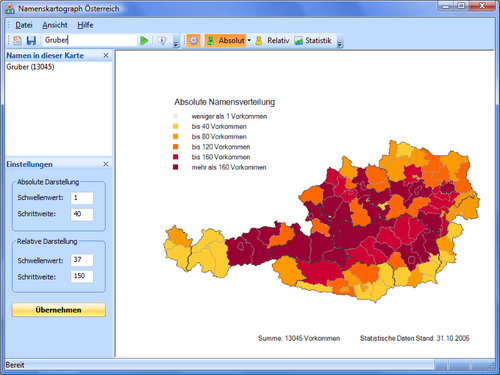Image resolution: width=500 pixels, height=375 pixels.
Task: Click the info bubble icon in toolbar
Action: tap(162, 41)
